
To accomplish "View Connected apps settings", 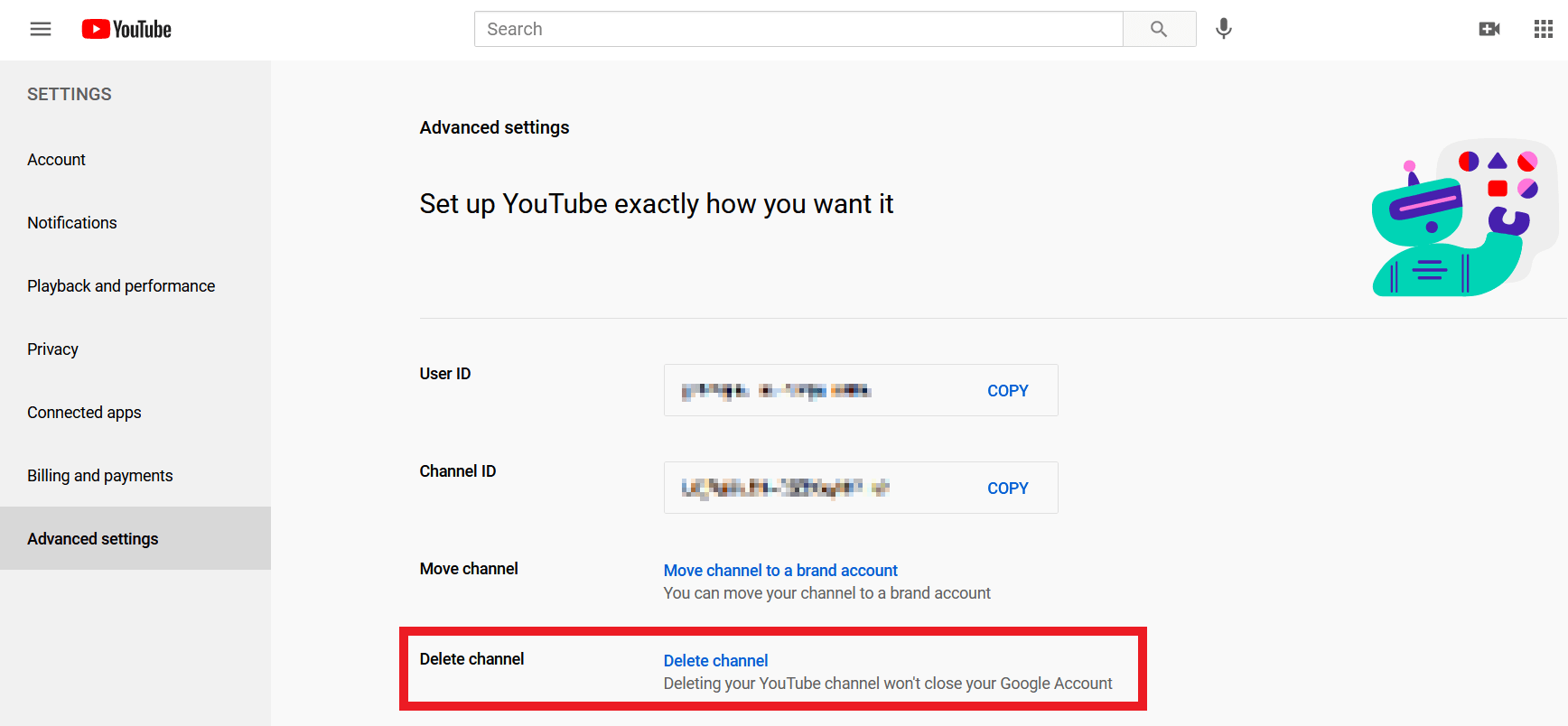I will (x=84, y=412).
